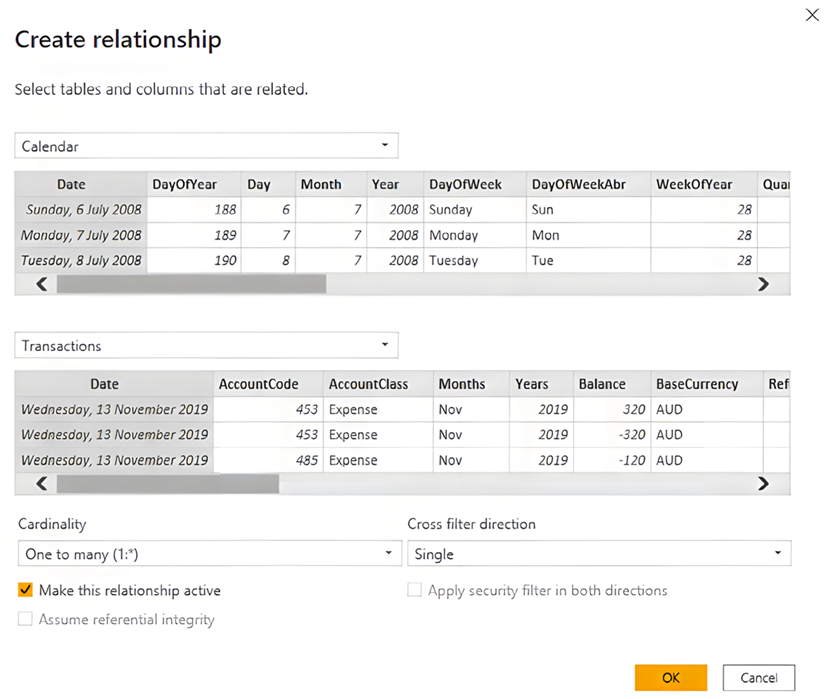Open the Calendar table selector dropdown

click(x=385, y=145)
